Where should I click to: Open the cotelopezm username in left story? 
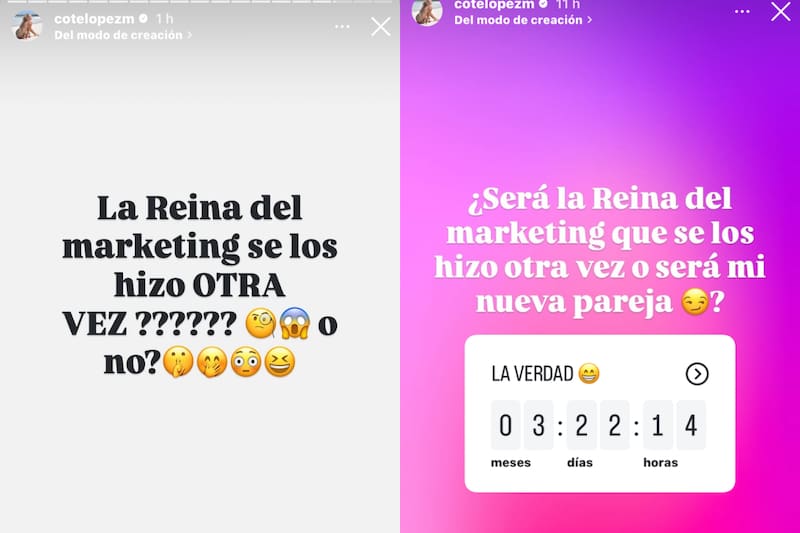[x=94, y=19]
